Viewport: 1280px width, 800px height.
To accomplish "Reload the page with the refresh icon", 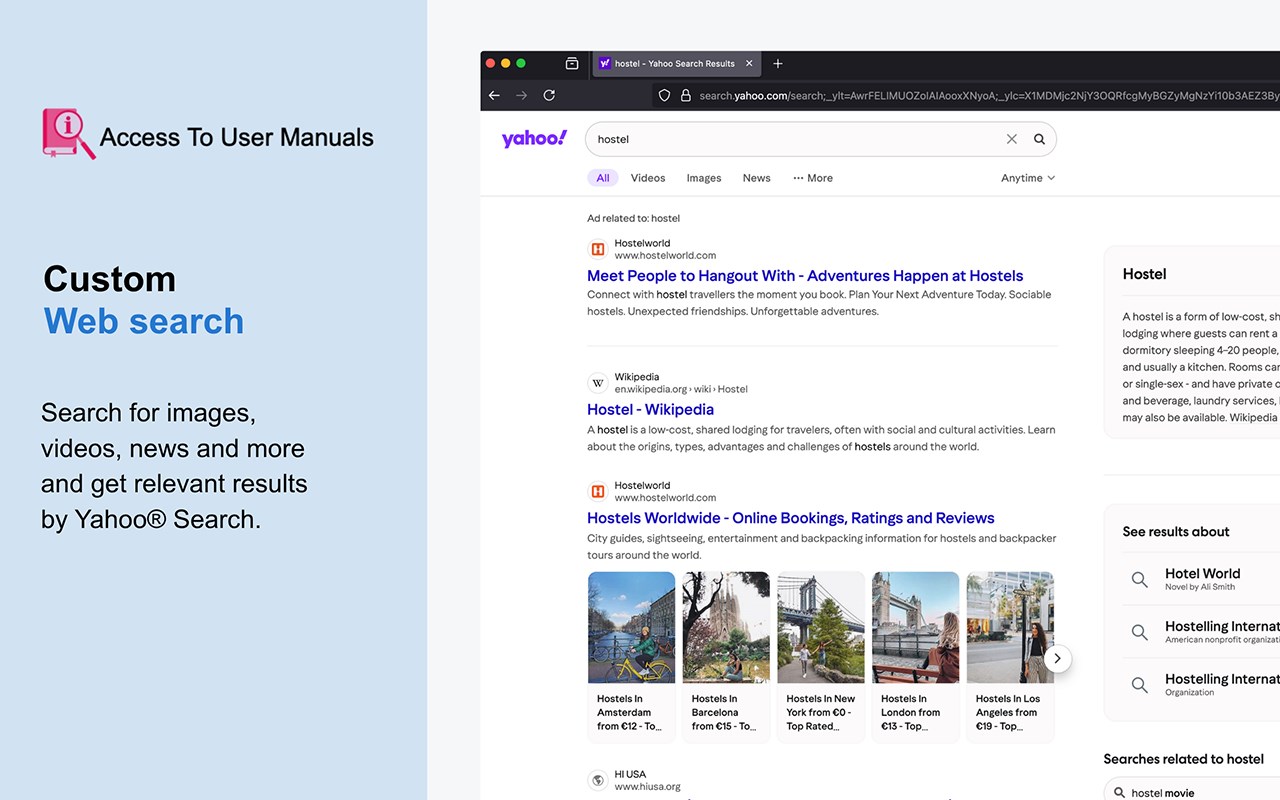I will 549,95.
